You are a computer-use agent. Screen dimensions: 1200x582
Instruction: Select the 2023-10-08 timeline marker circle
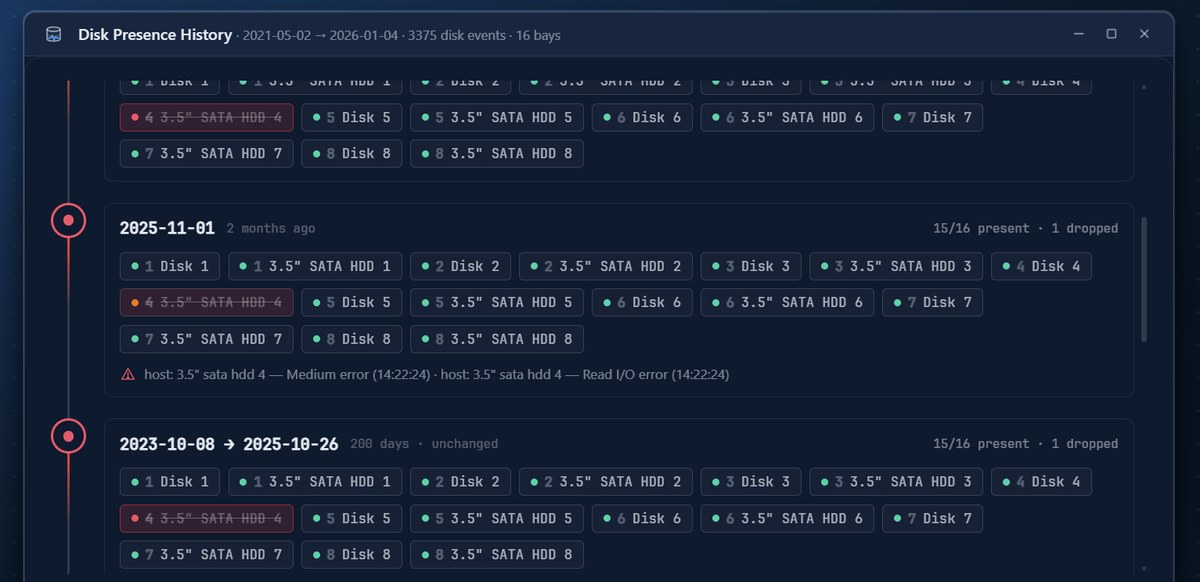coord(68,436)
